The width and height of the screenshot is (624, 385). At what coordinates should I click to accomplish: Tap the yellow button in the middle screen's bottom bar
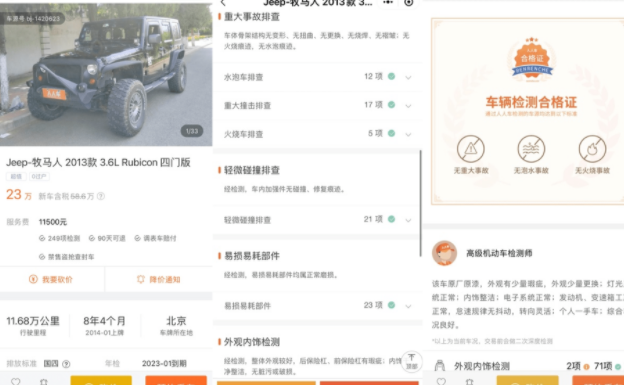pos(266,383)
